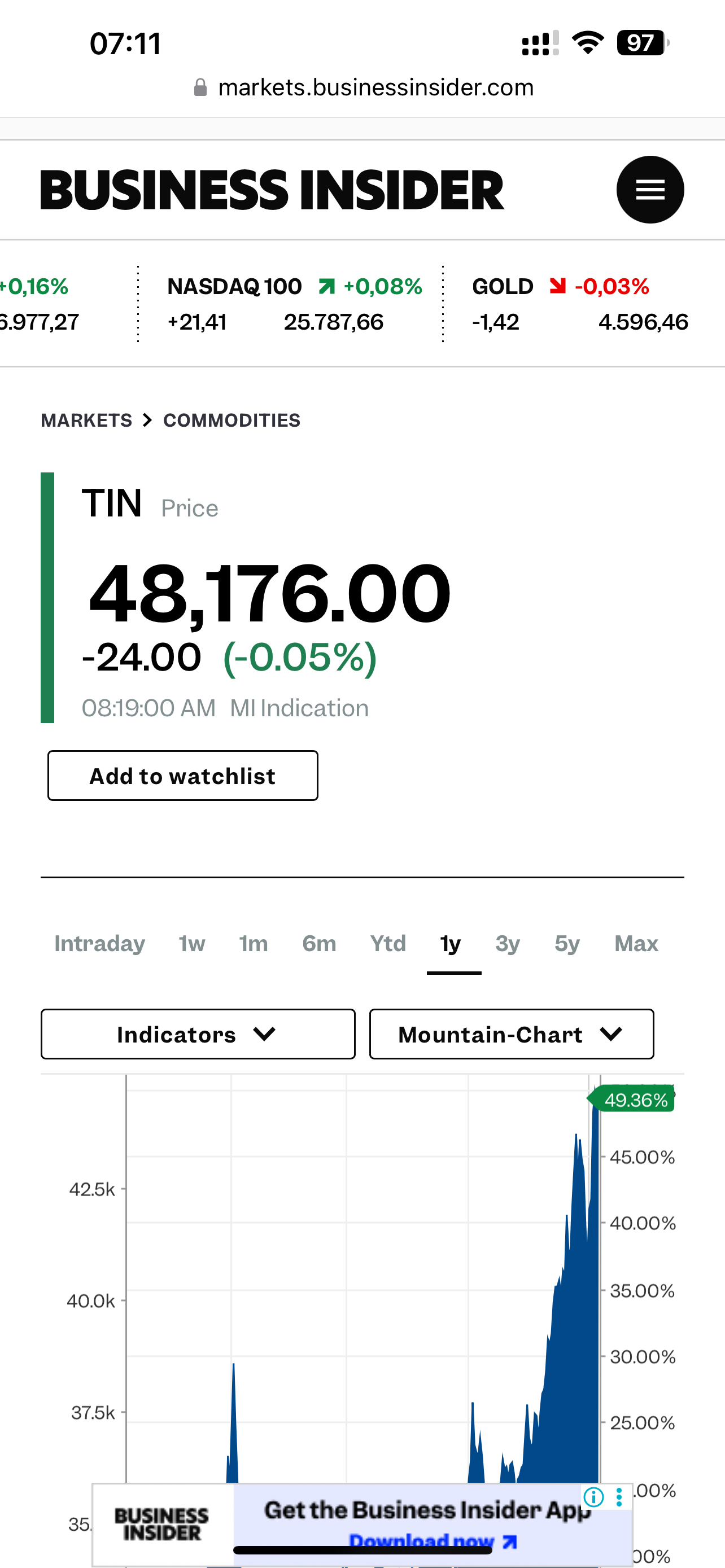Show the Max chart range
The image size is (725, 1568).
click(x=636, y=944)
